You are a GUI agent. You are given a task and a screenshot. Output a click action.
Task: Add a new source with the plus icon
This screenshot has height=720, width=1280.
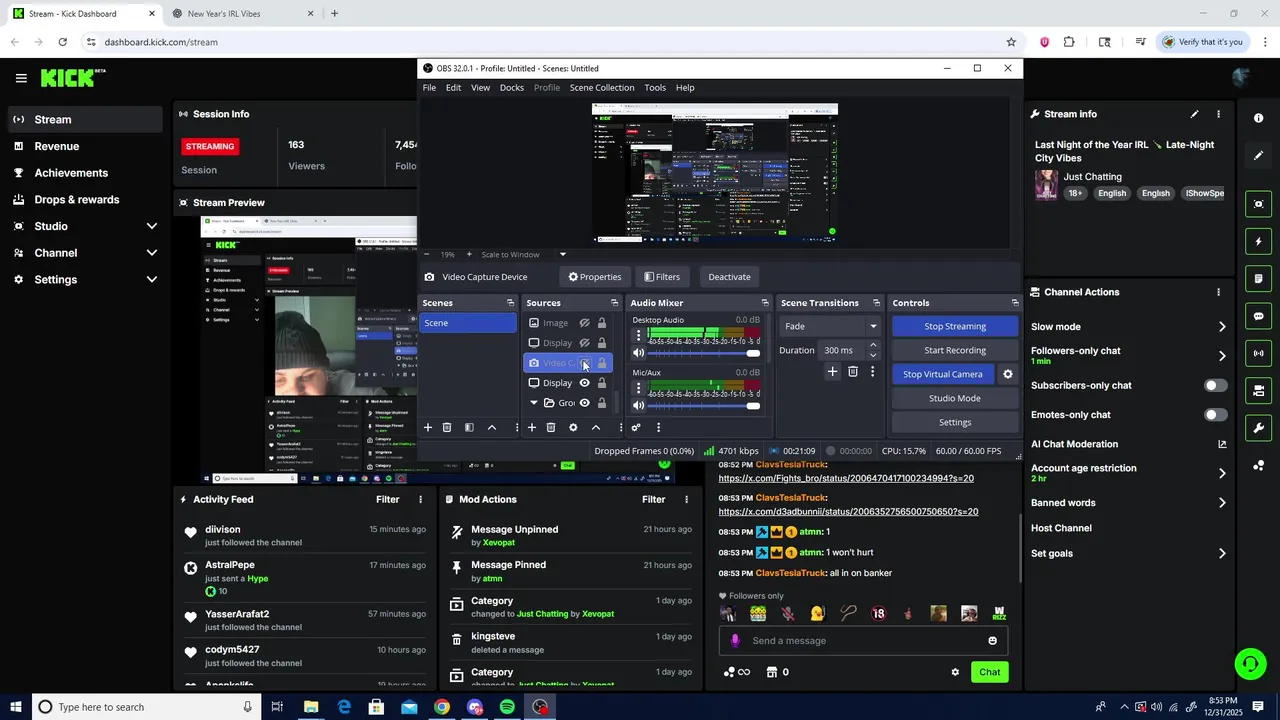531,427
